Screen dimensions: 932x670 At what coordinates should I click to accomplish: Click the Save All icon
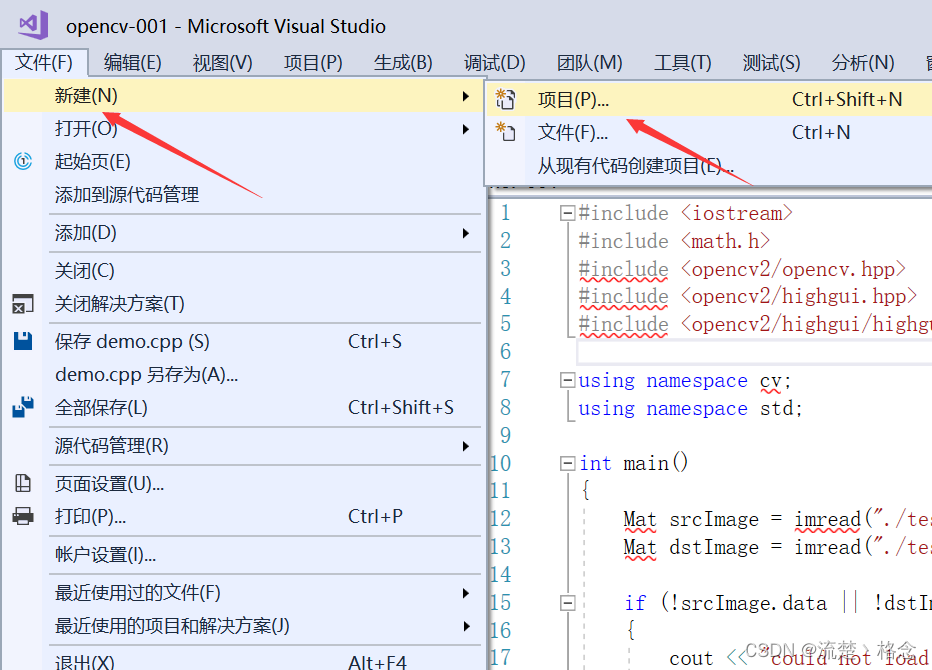(x=23, y=407)
